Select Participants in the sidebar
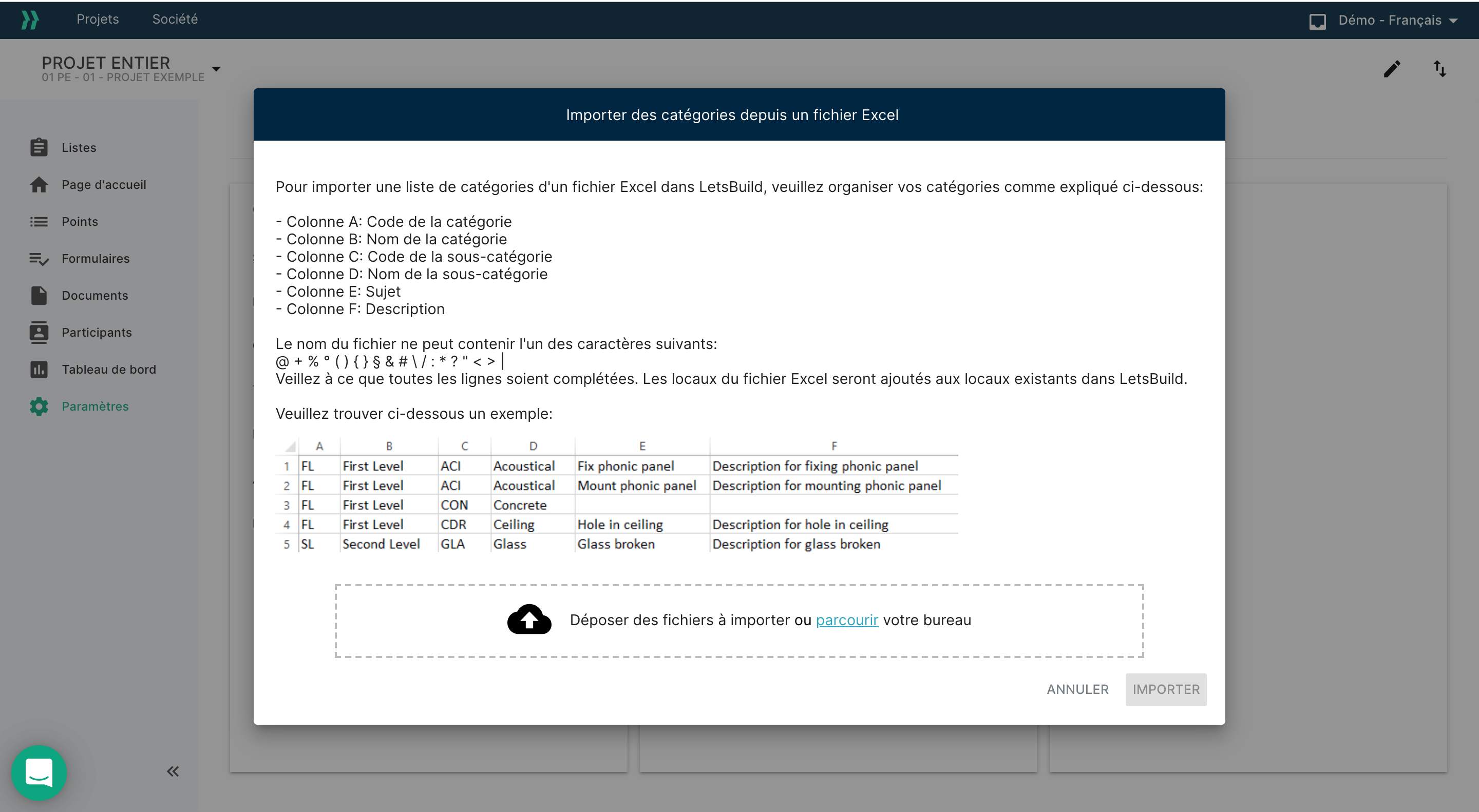This screenshot has width=1479, height=812. [x=97, y=333]
